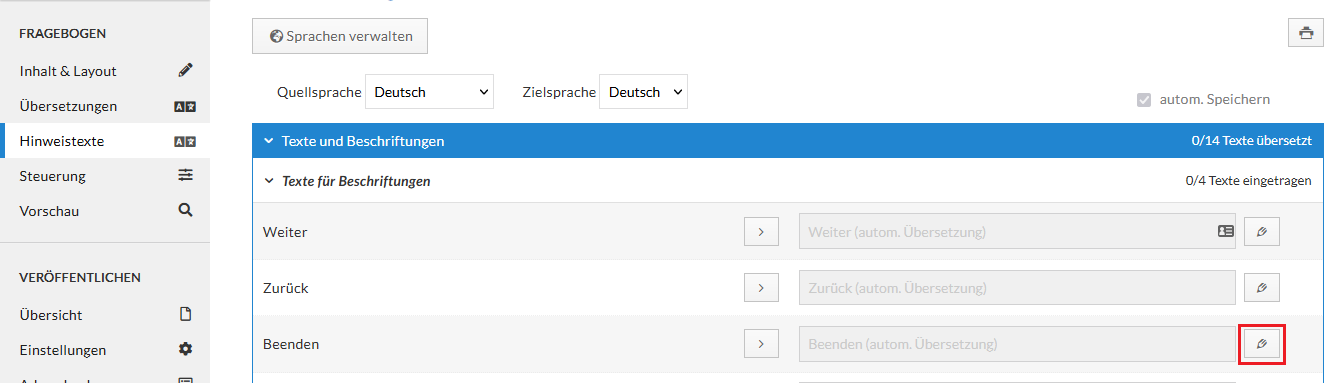
Task: Click the Beenden translation input field
Action: [x=1018, y=344]
